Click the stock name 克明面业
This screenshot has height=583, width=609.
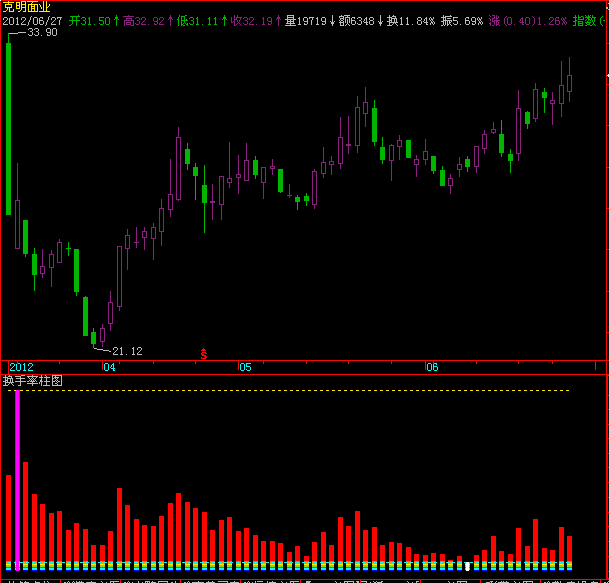pyautogui.click(x=26, y=7)
